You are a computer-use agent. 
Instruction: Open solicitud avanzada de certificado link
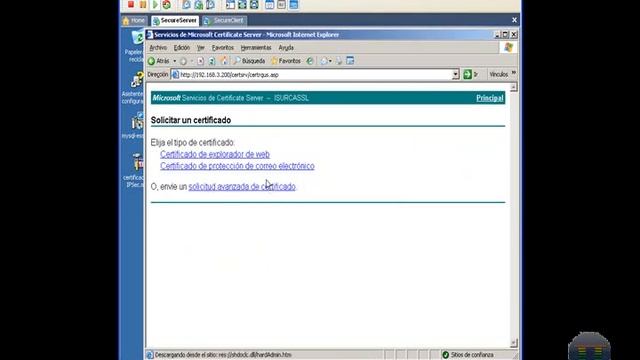[242, 187]
